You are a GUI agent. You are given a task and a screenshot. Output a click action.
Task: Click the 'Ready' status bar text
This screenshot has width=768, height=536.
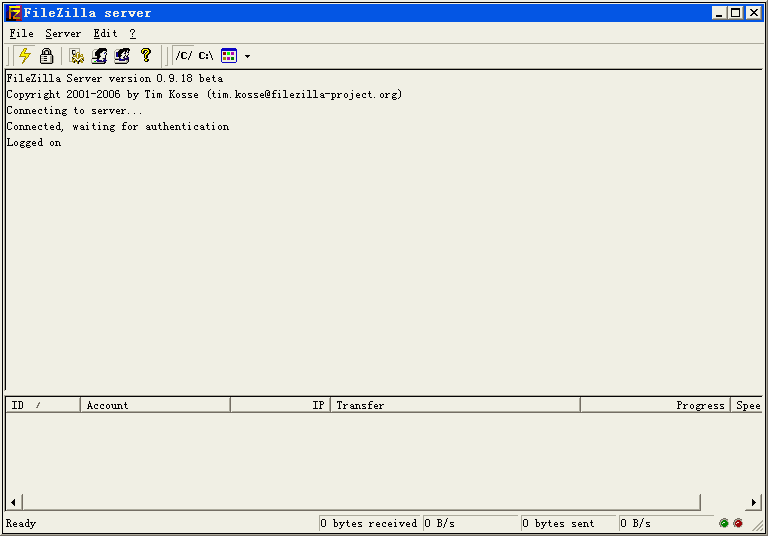21,523
